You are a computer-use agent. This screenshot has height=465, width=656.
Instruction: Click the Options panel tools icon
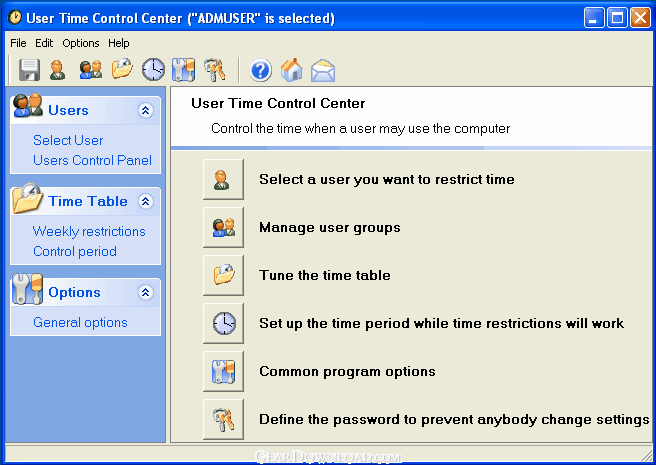[28, 289]
